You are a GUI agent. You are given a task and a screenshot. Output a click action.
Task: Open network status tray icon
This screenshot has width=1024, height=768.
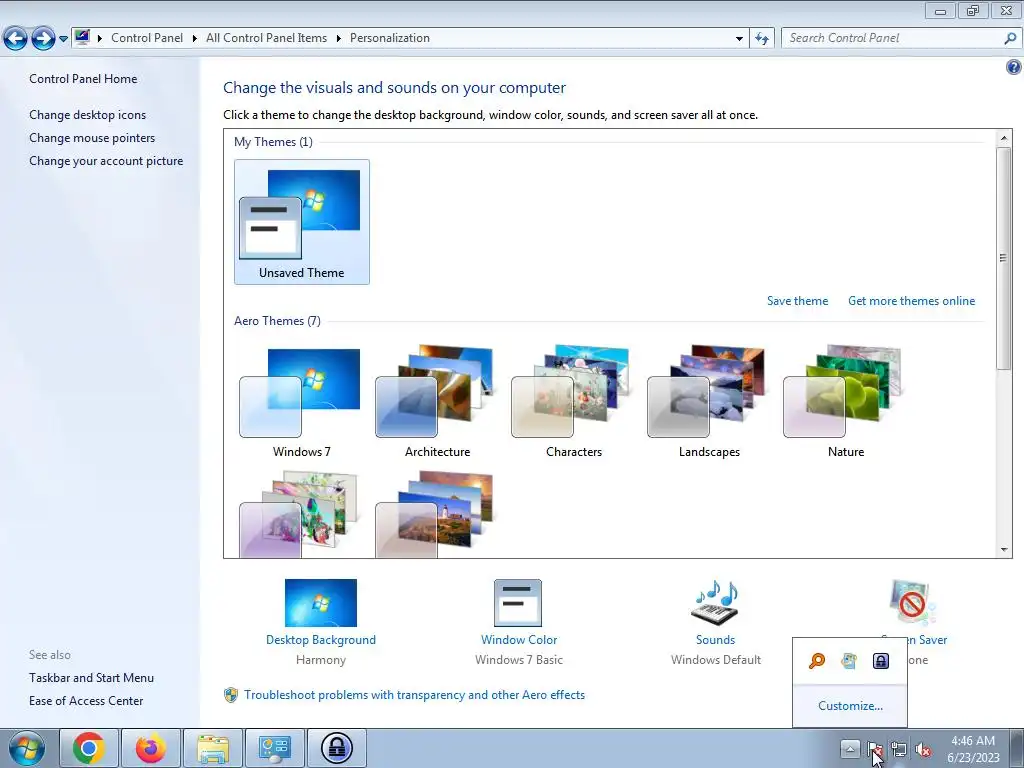pyautogui.click(x=899, y=749)
